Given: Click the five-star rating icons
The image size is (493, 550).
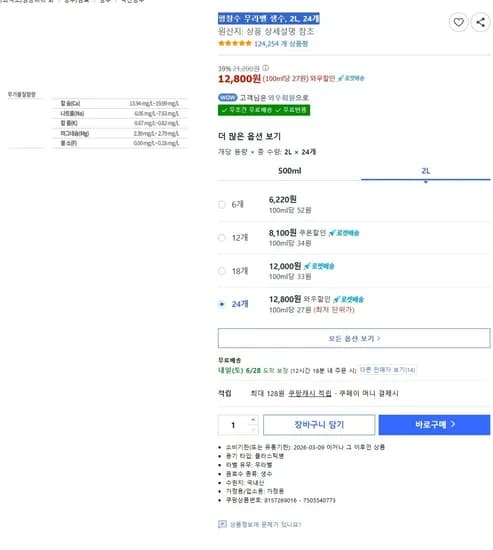Looking at the screenshot, I should pyautogui.click(x=235, y=43).
